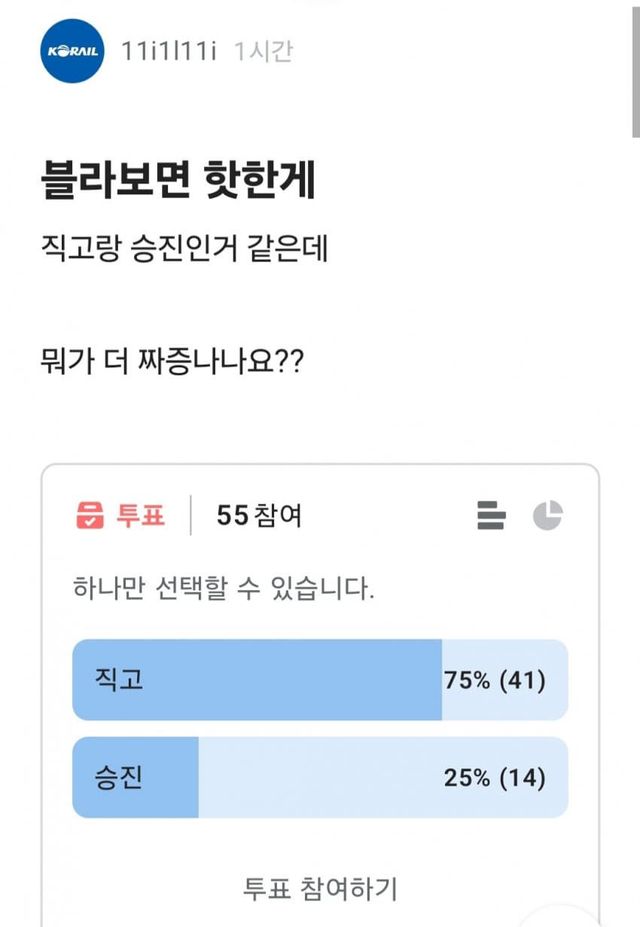Open author profile 11i1l11i

click(x=168, y=51)
